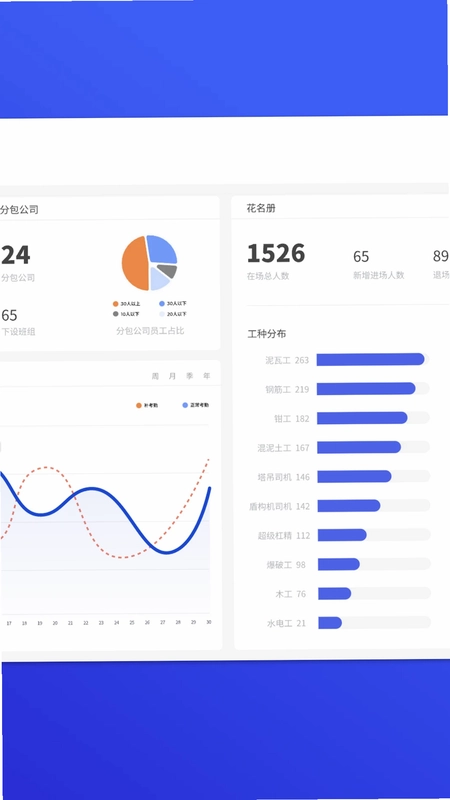Switch attendance chart to 周 view
Image resolution: width=450 pixels, height=800 pixels.
point(155,376)
